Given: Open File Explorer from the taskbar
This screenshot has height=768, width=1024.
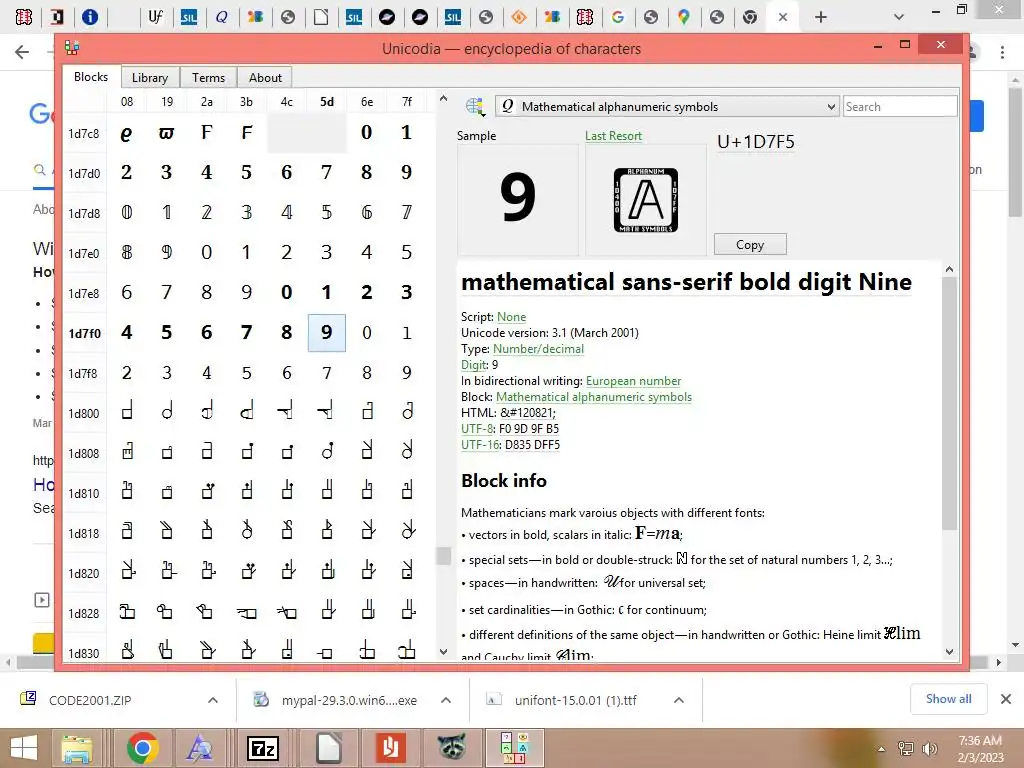Looking at the screenshot, I should 76,748.
